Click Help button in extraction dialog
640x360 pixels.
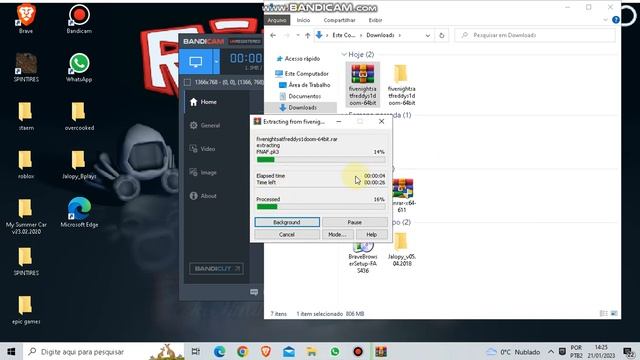pyautogui.click(x=371, y=234)
